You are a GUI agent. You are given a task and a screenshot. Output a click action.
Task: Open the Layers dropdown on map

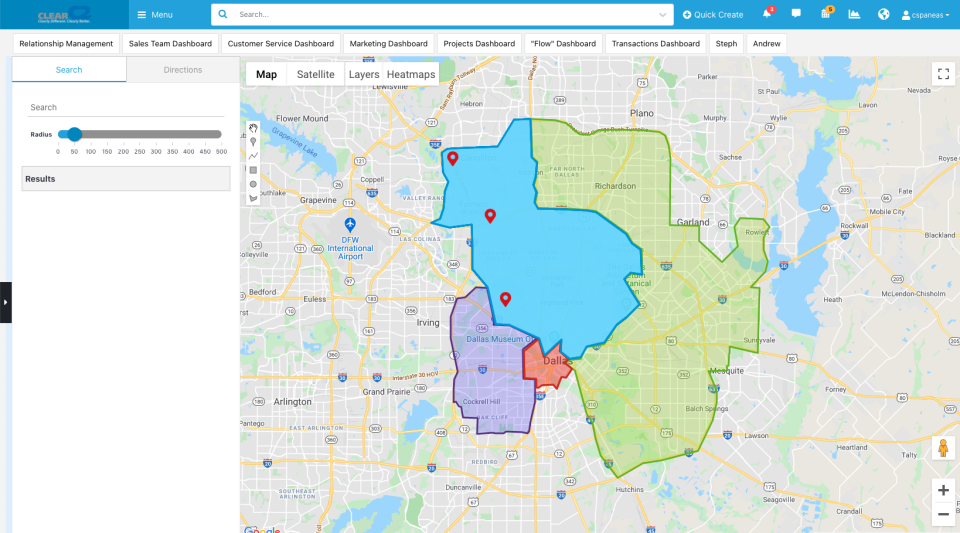click(364, 74)
